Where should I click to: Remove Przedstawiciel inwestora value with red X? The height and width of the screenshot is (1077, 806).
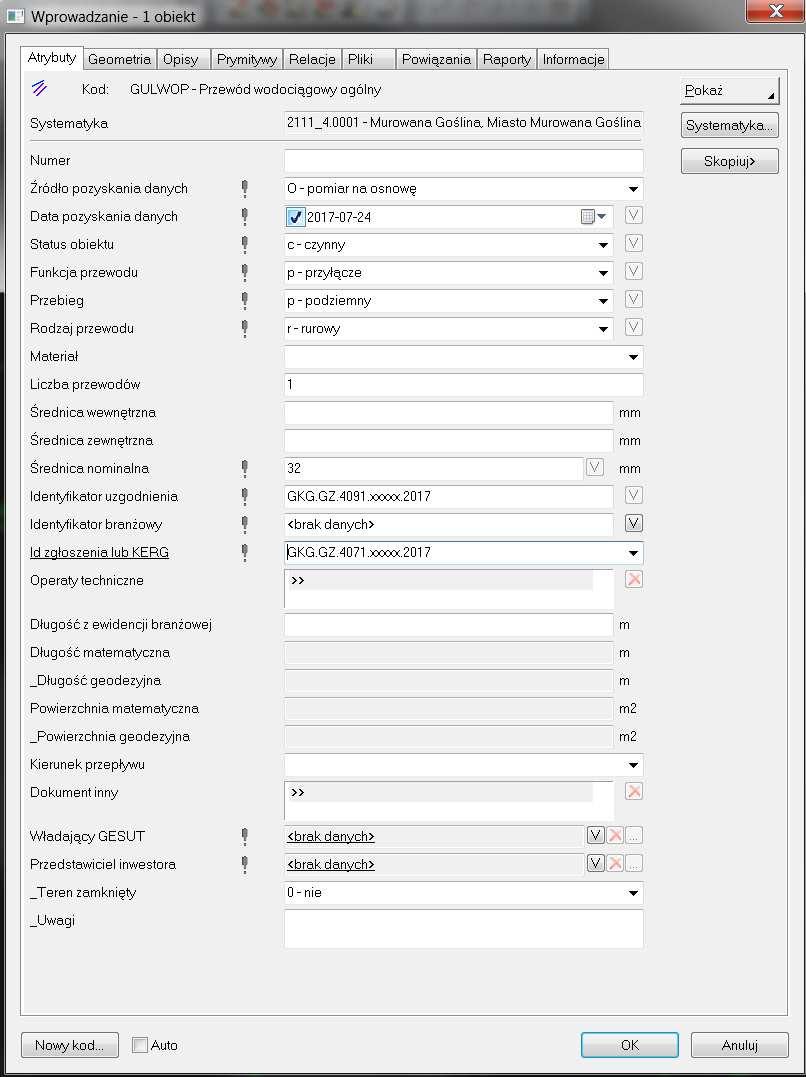click(615, 863)
